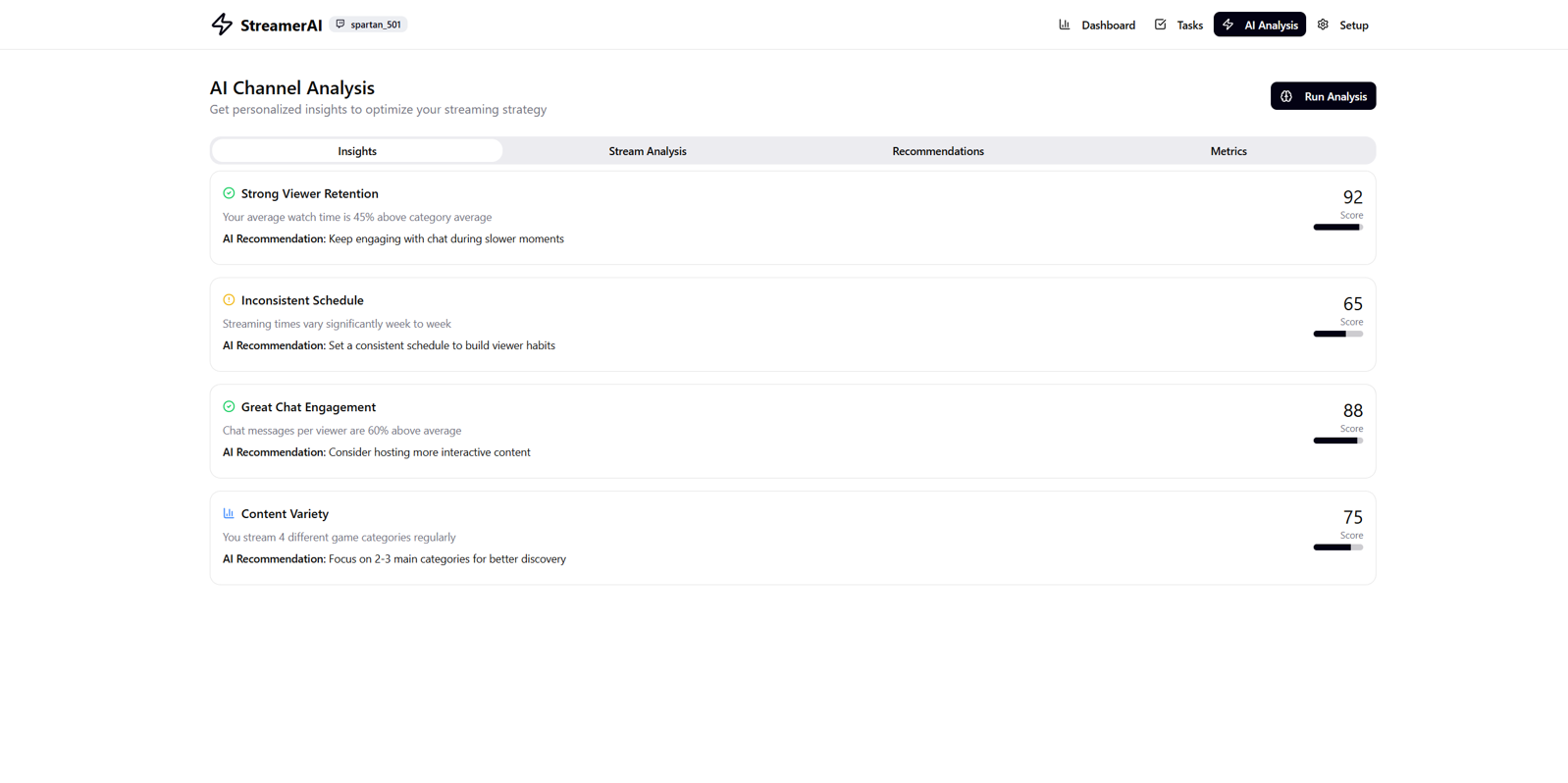
Task: Switch to the Stream Analysis tab
Action: 648,151
